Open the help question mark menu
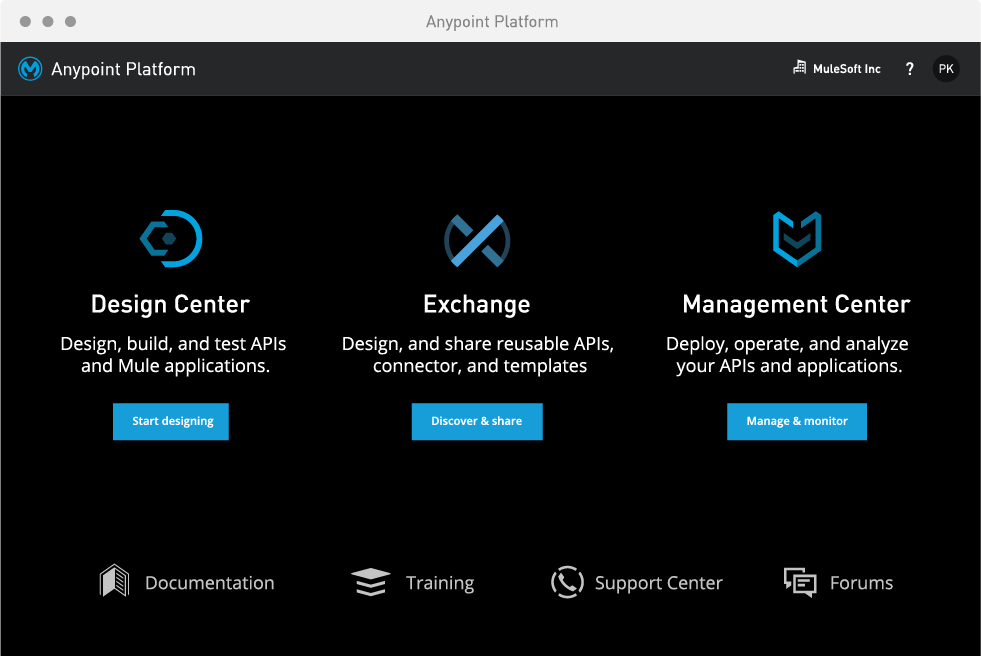 909,69
